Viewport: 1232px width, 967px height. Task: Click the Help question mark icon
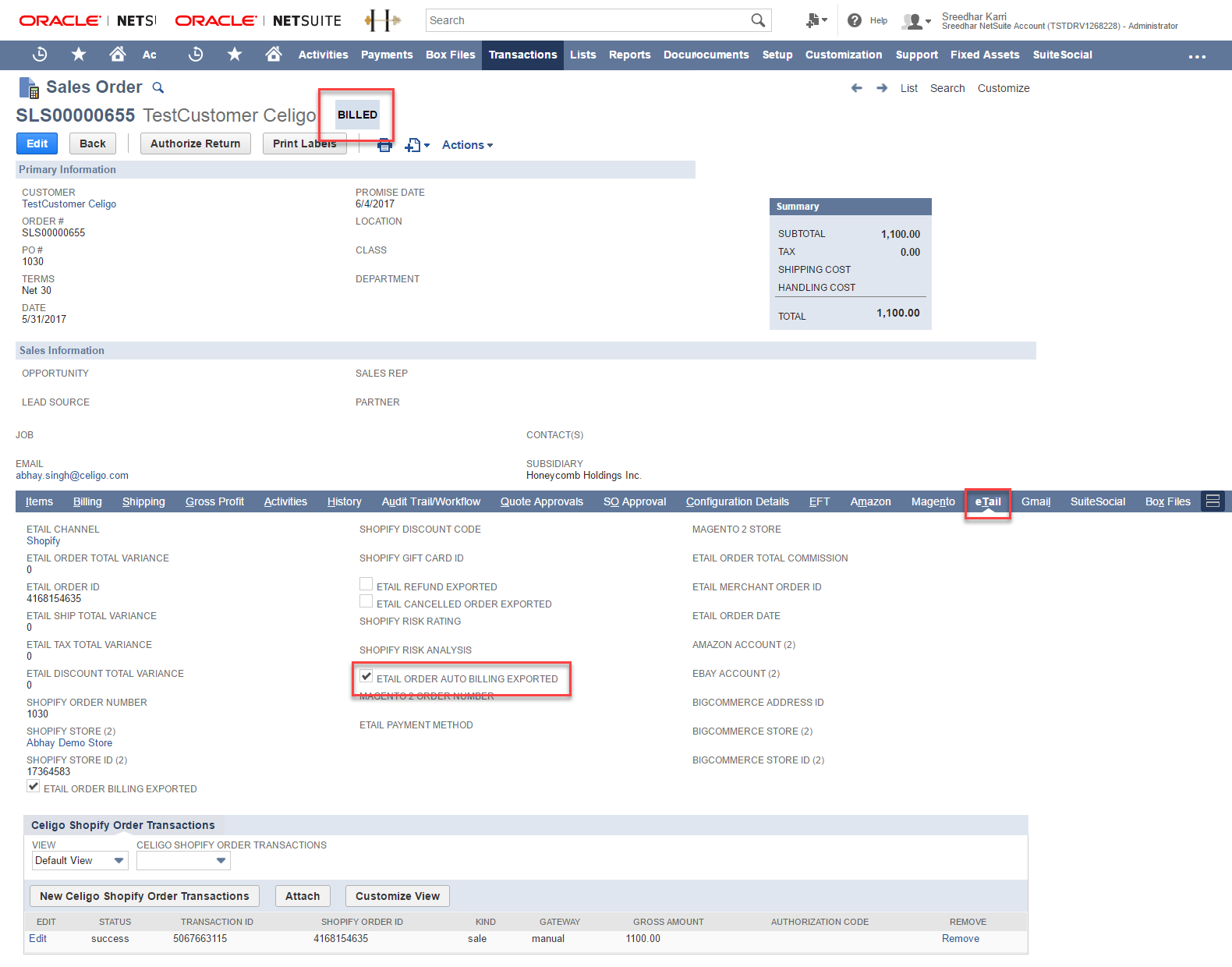coord(855,20)
